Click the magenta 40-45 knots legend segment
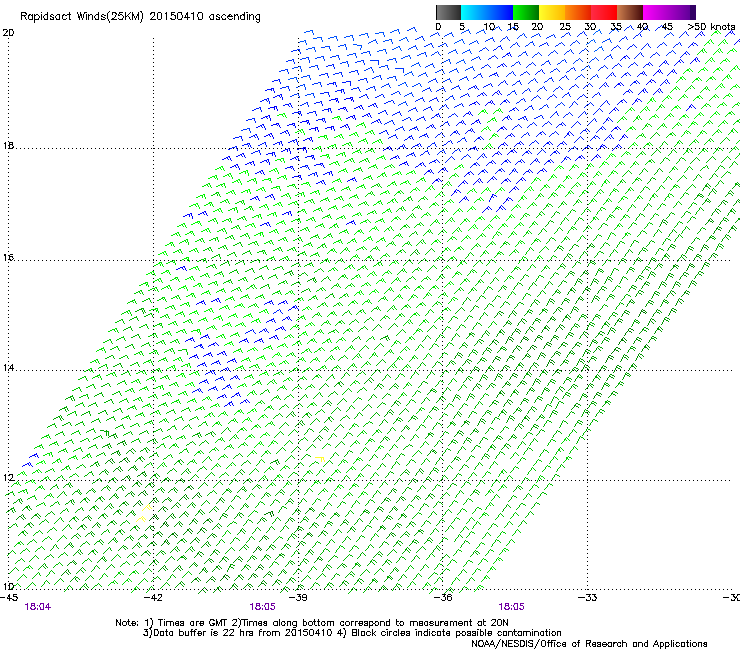 coord(656,12)
